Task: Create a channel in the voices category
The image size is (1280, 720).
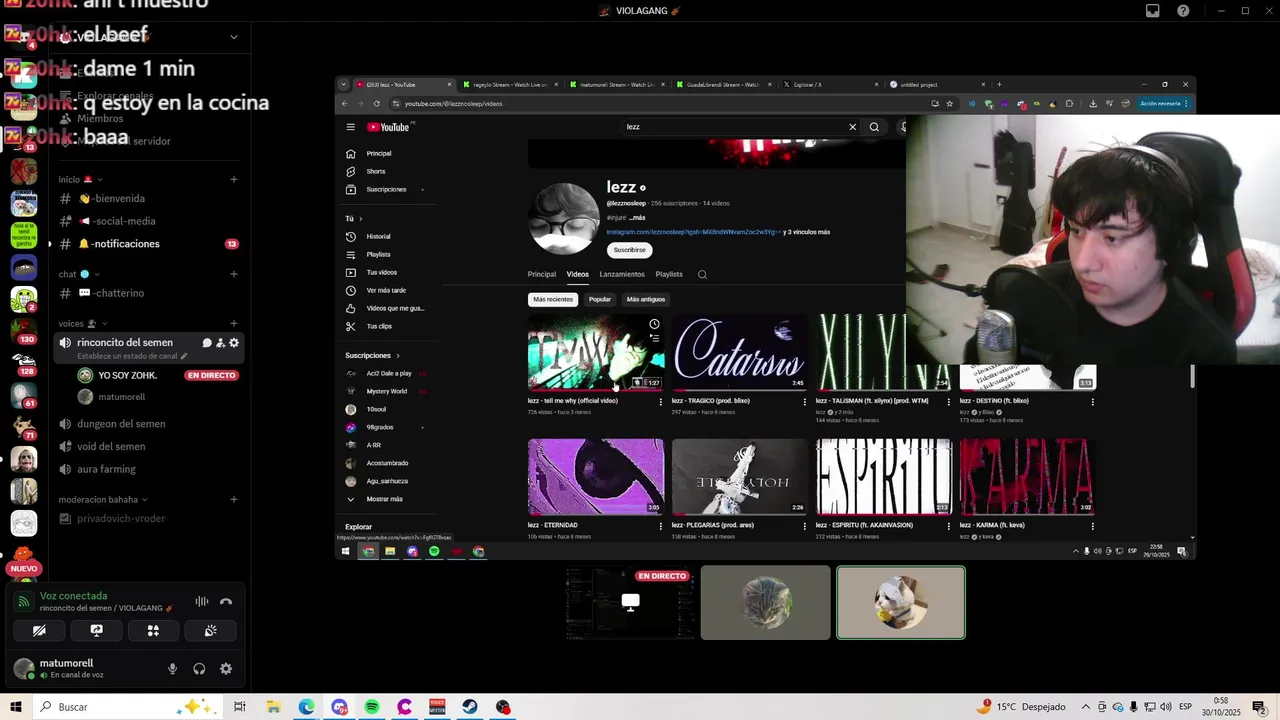Action: pos(234,324)
